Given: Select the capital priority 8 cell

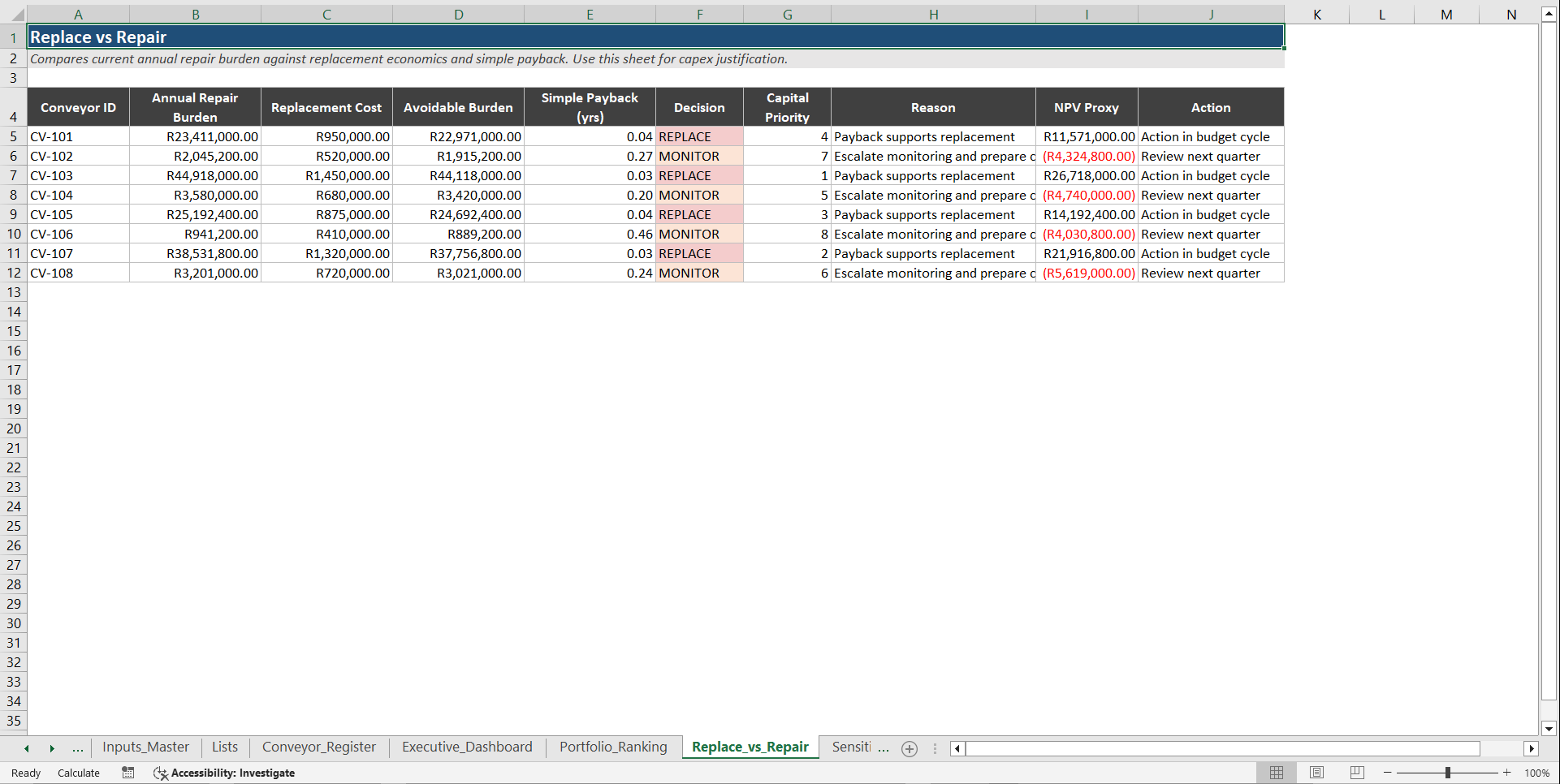Looking at the screenshot, I should 787,234.
